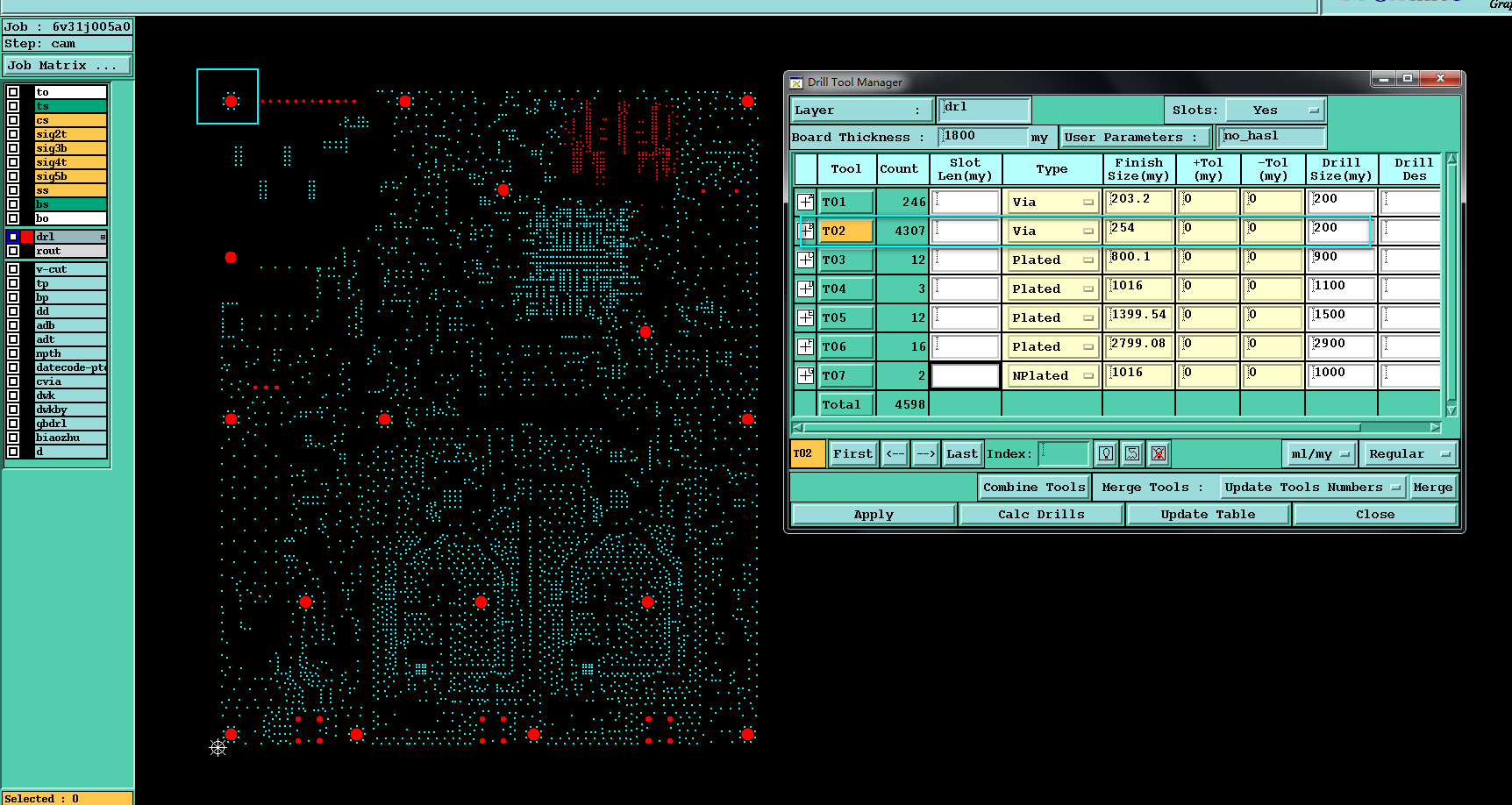Image resolution: width=1512 pixels, height=805 pixels.
Task: Click the zoom-to-tool icon beside Index
Action: [x=1132, y=453]
